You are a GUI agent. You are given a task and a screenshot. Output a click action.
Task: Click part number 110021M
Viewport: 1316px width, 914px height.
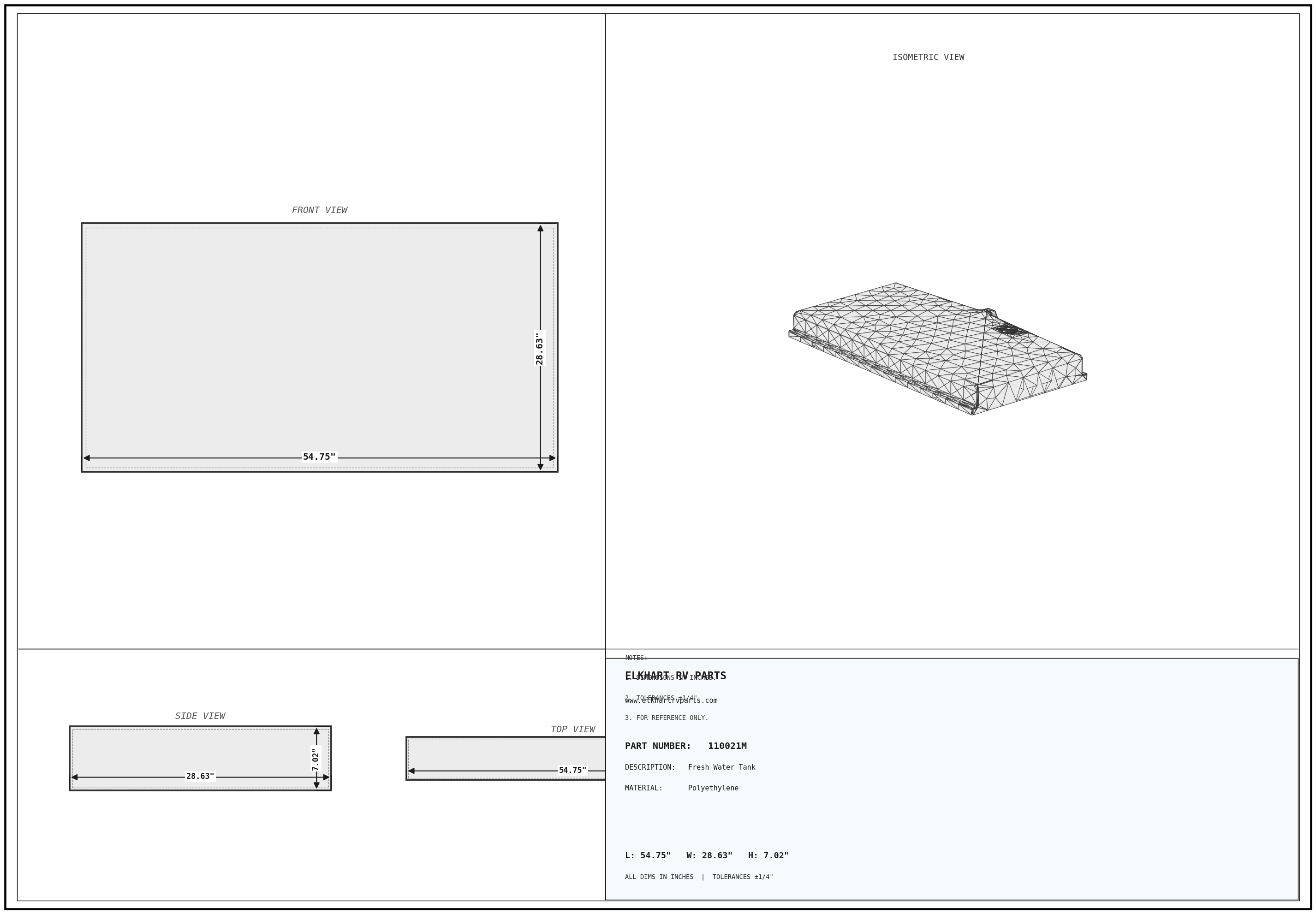point(727,746)
